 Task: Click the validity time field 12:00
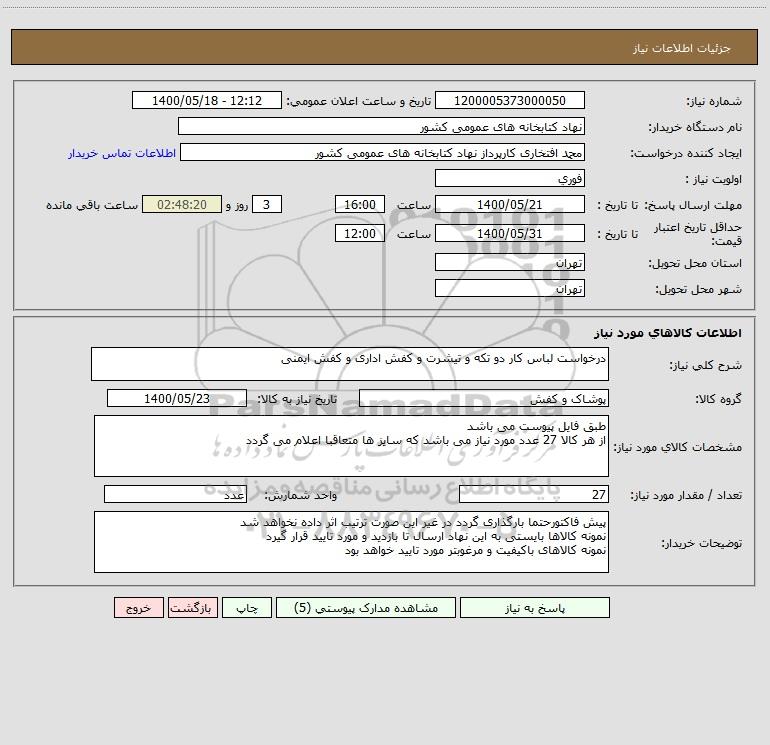360,234
